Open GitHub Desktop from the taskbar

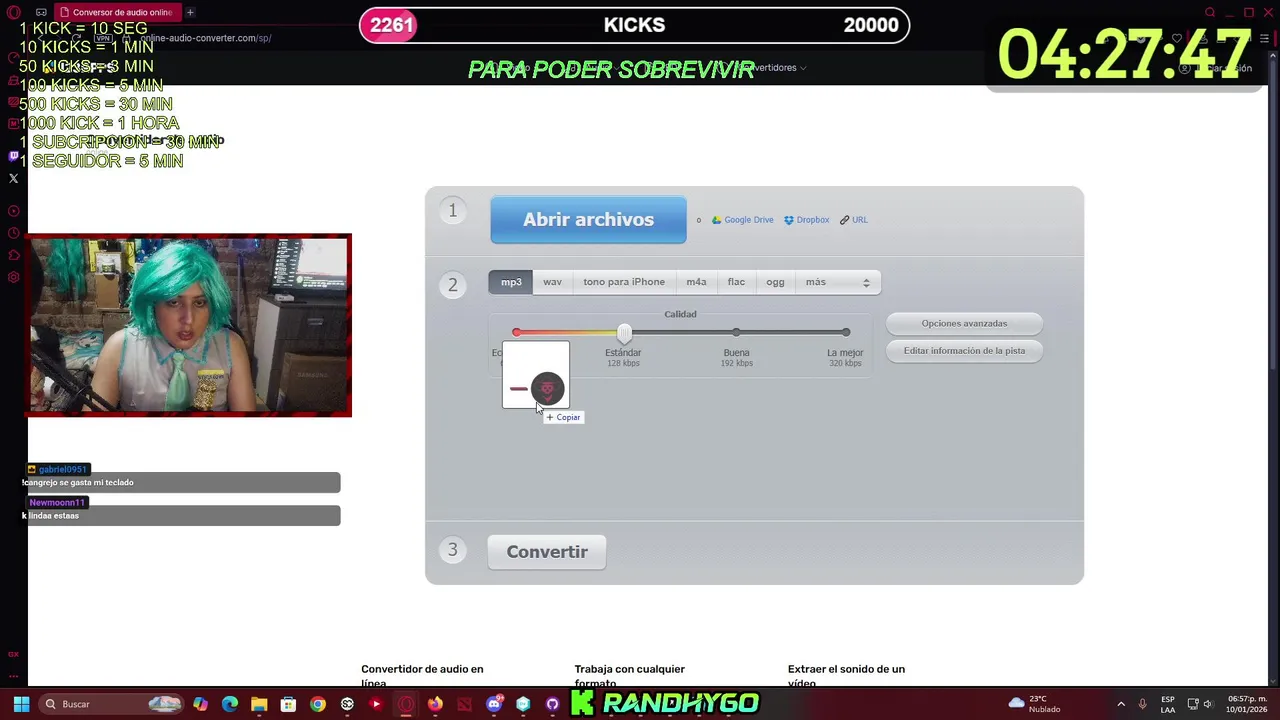click(x=552, y=704)
